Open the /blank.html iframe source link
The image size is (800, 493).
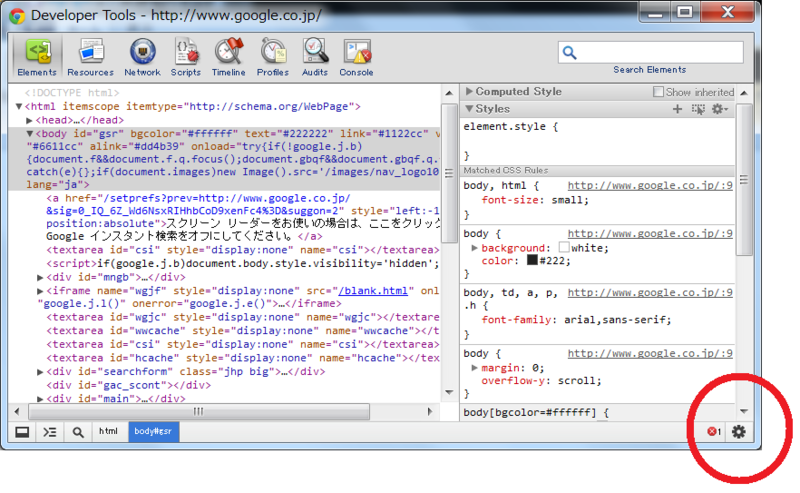coord(373,291)
